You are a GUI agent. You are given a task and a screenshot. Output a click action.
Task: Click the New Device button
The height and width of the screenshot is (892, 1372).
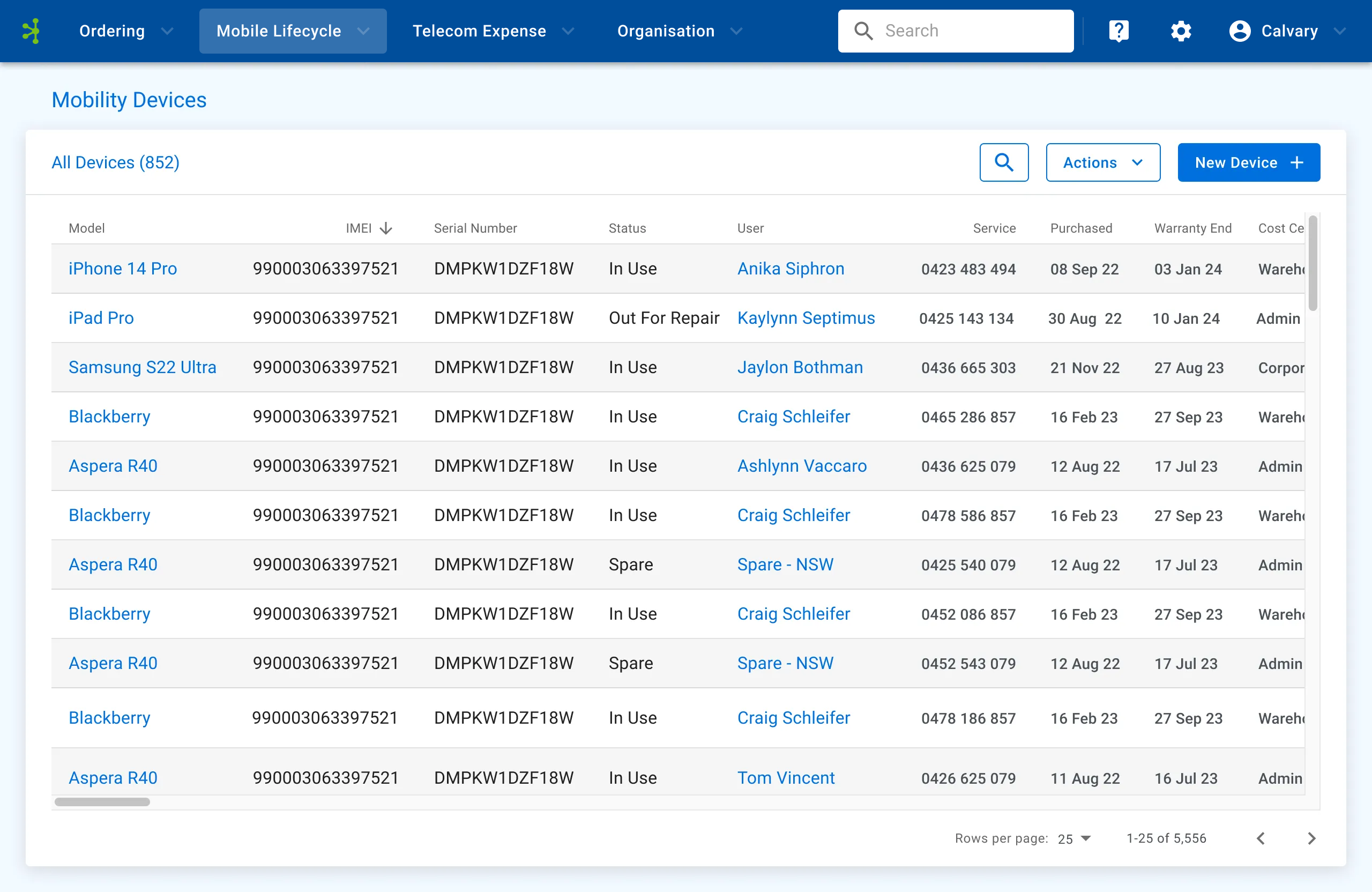point(1249,162)
